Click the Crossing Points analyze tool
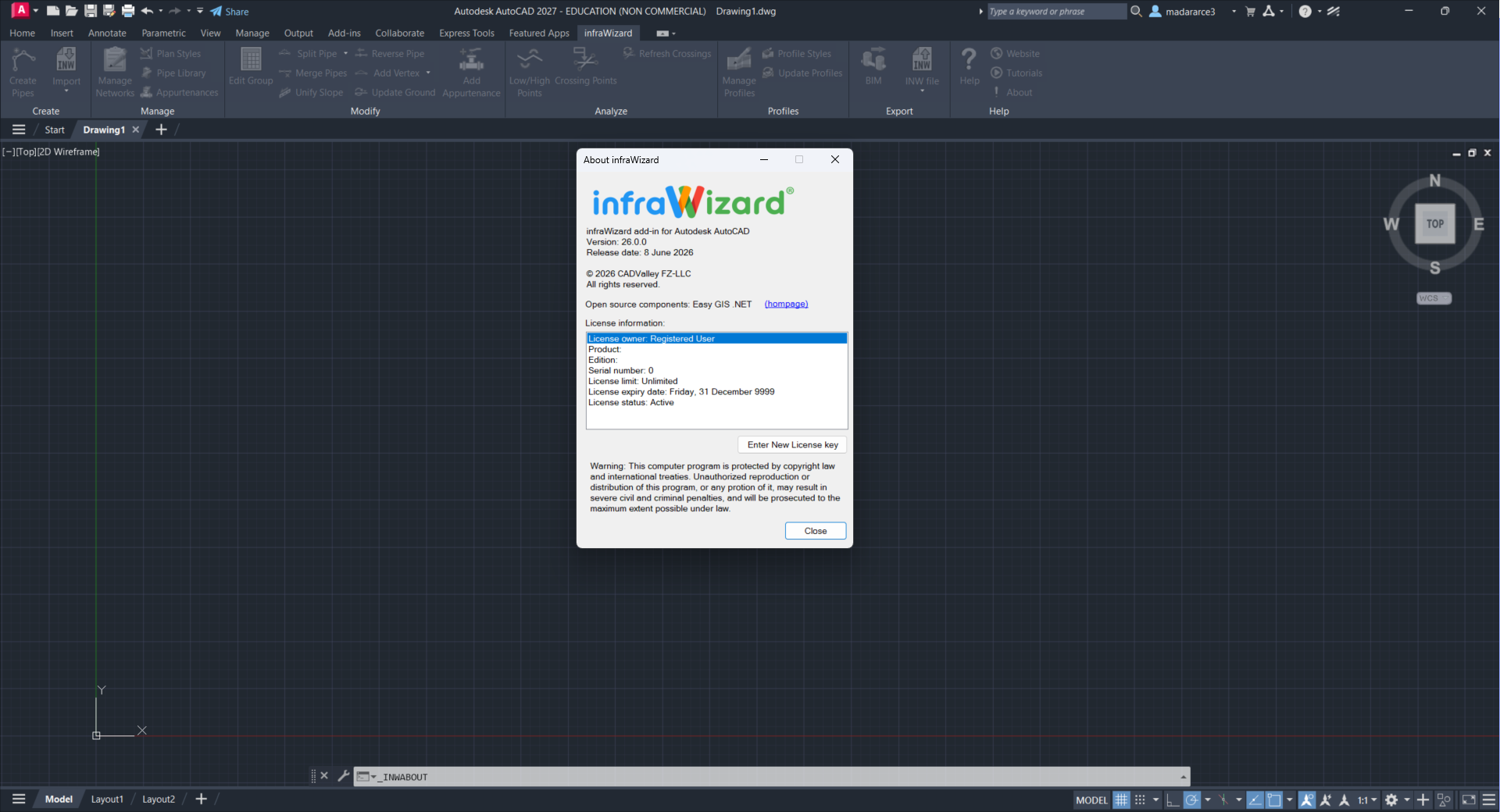 (585, 66)
